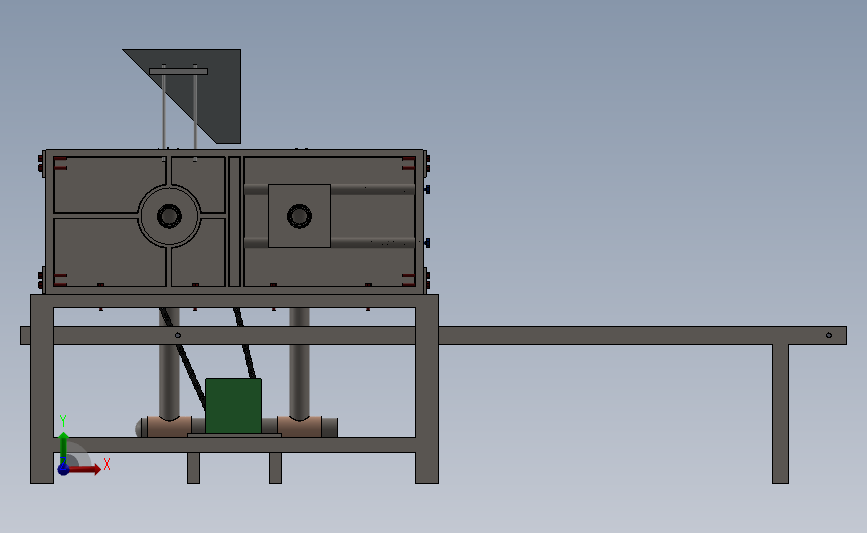Select the far right support leg

[x=780, y=414]
